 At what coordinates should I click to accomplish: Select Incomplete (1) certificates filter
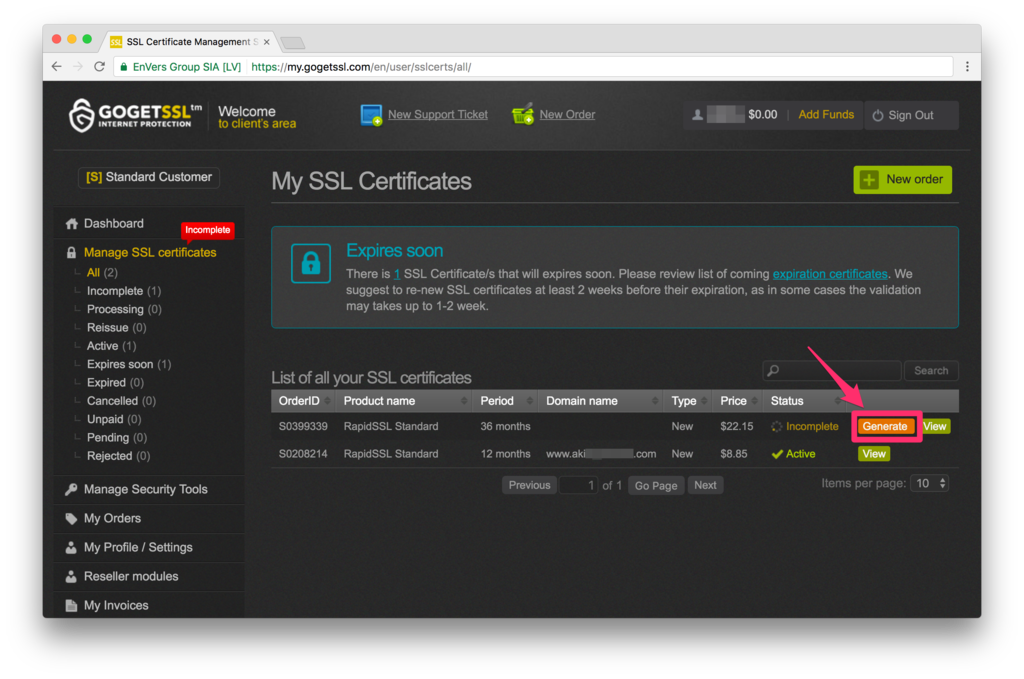pos(124,291)
